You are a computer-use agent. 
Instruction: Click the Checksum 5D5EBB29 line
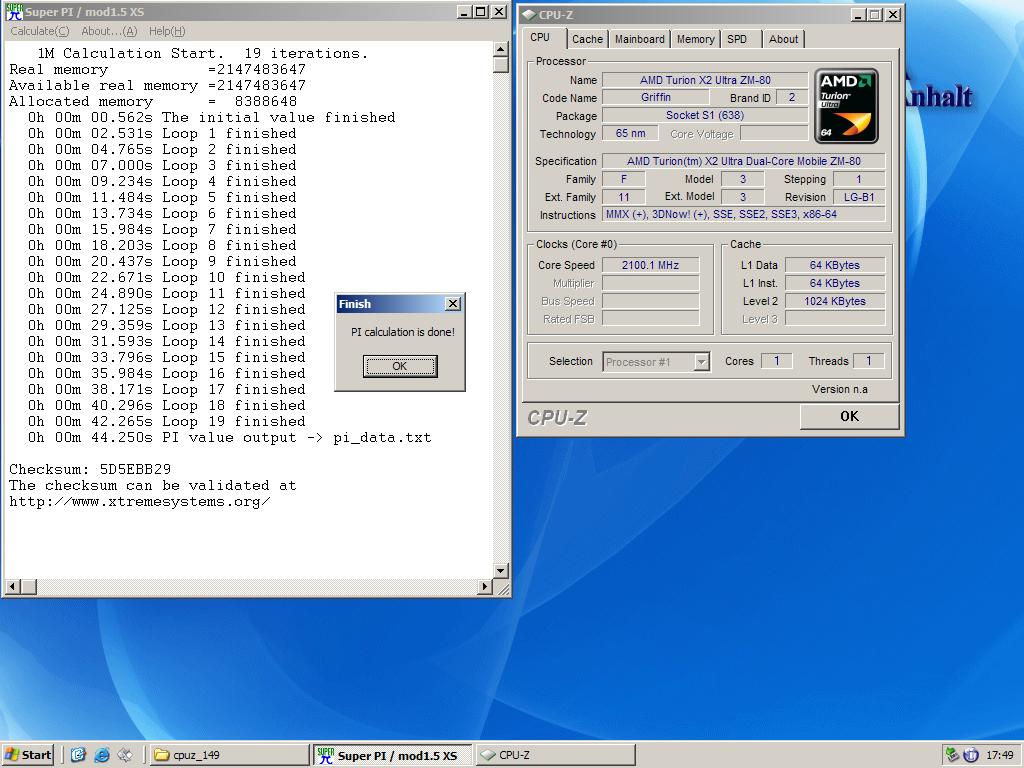pyautogui.click(x=90, y=470)
